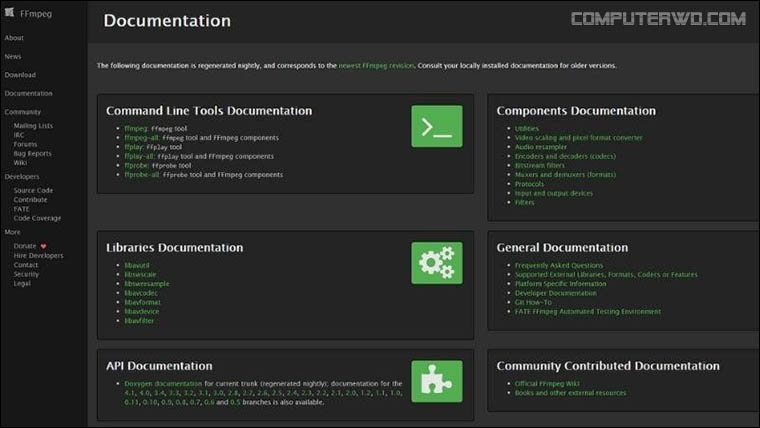Open Input and output devices link
760x428 pixels.
pos(554,193)
